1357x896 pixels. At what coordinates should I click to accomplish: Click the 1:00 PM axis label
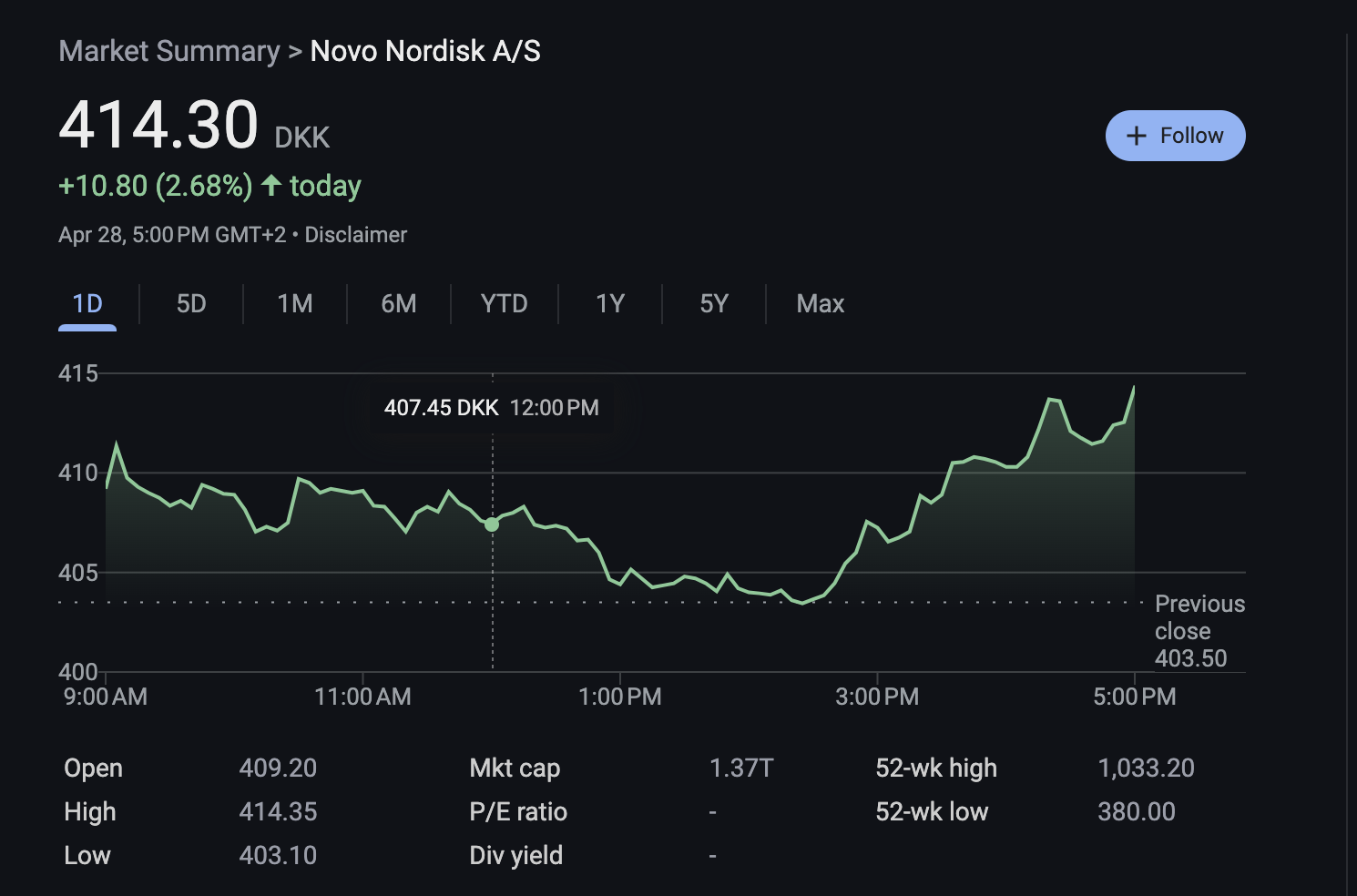click(619, 697)
